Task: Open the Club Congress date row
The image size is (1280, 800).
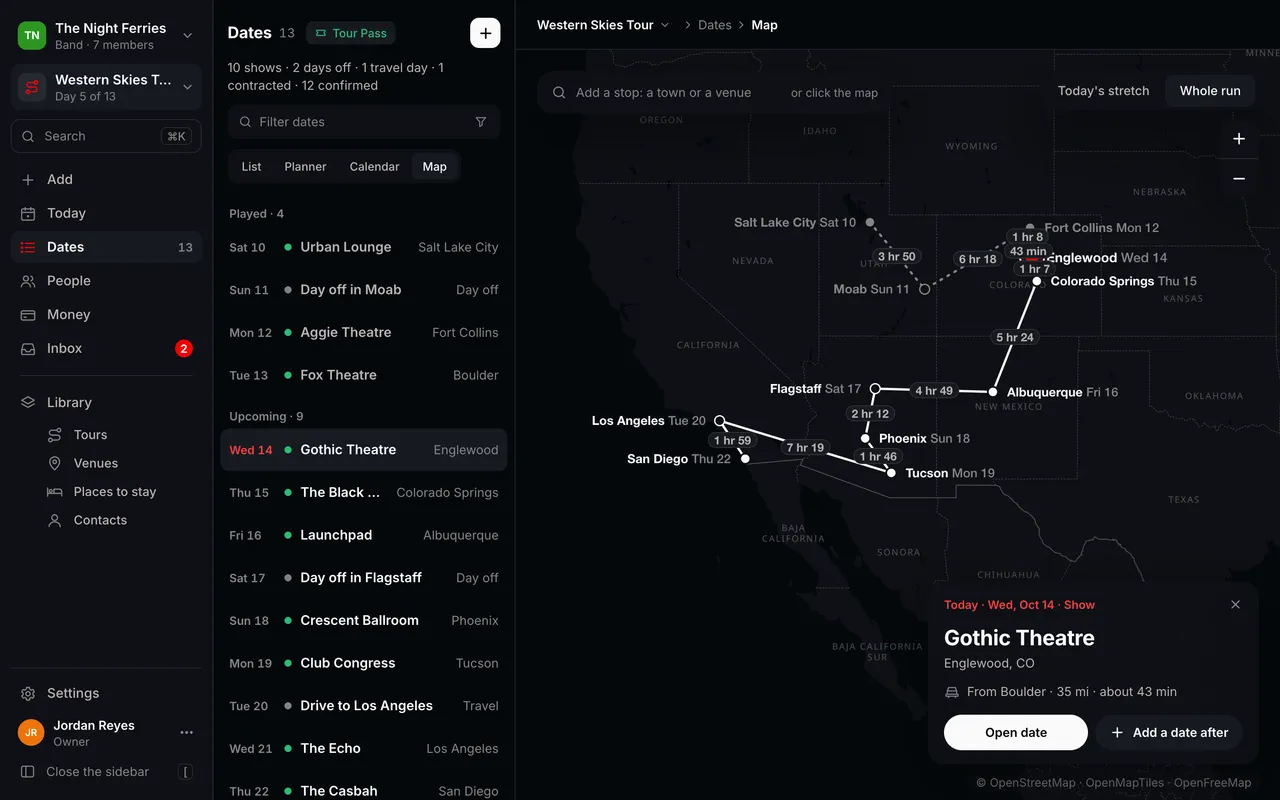Action: 364,663
